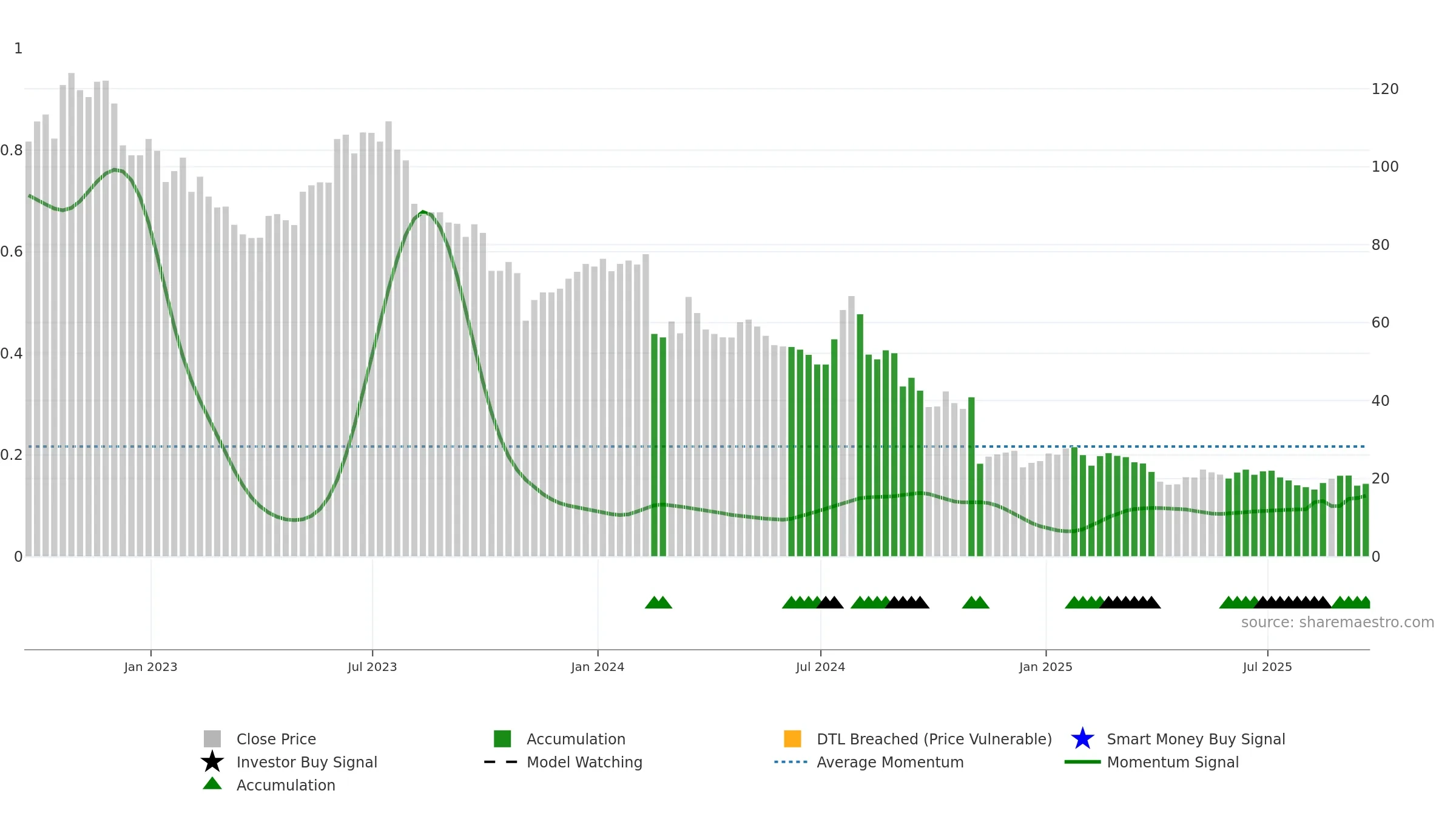Viewport: 1456px width, 819px height.
Task: Click the sharemaestro.com source text
Action: 1338,622
